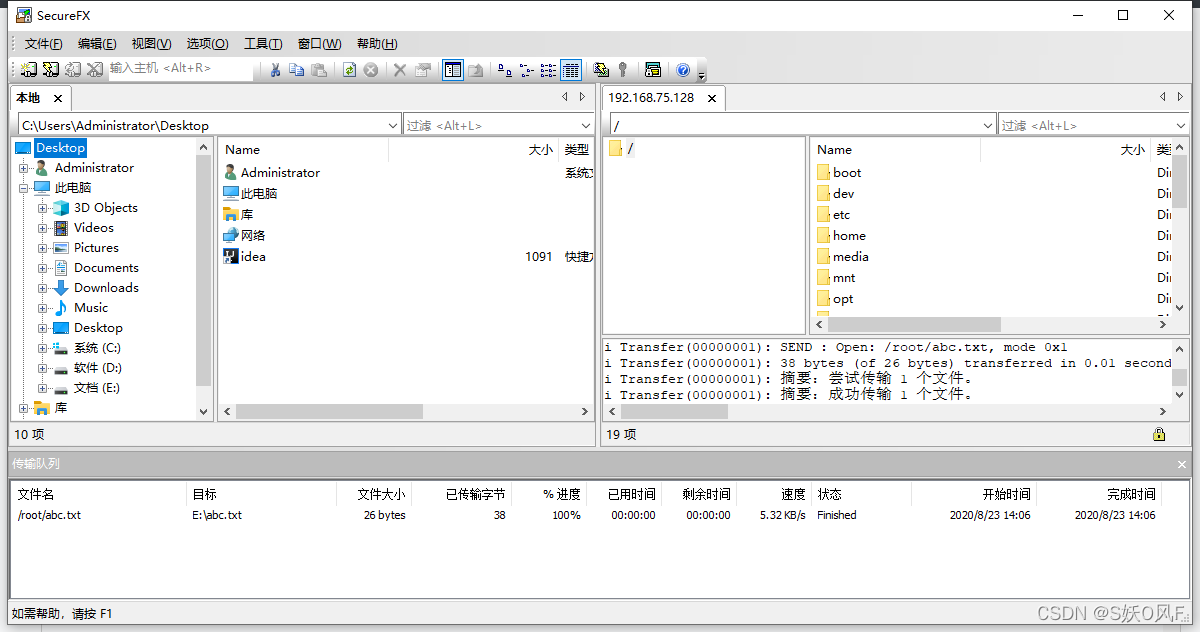Image resolution: width=1200 pixels, height=632 pixels.
Task: Switch to small icons view
Action: (527, 70)
